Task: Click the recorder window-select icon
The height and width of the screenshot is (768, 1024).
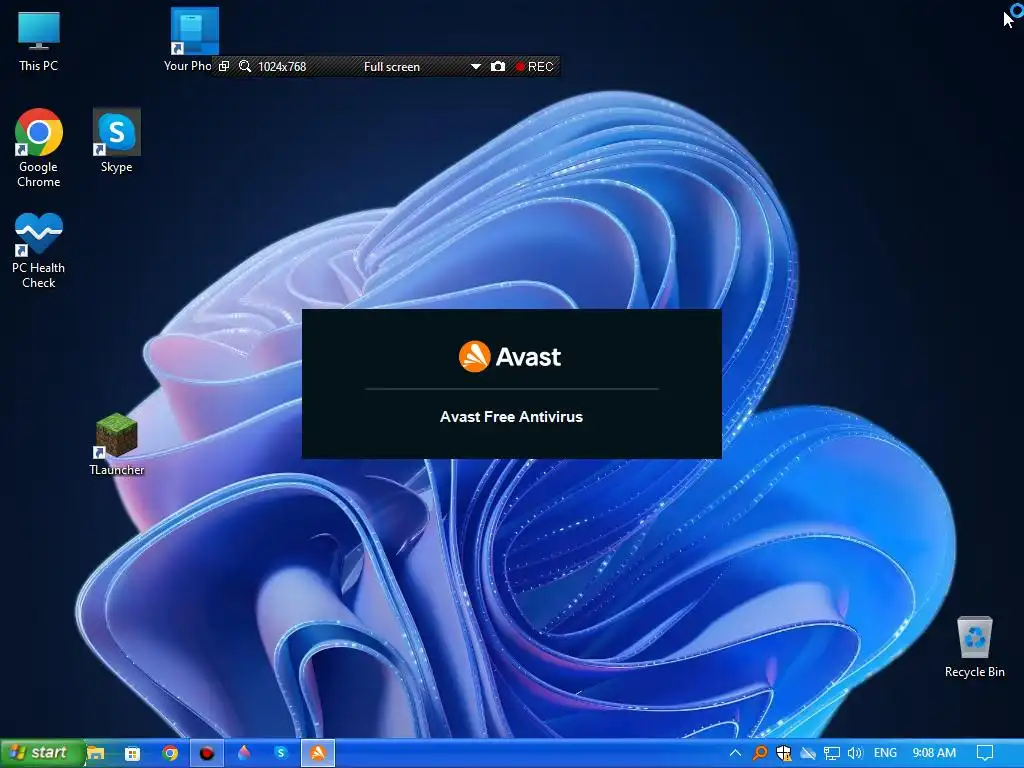Action: (x=223, y=66)
